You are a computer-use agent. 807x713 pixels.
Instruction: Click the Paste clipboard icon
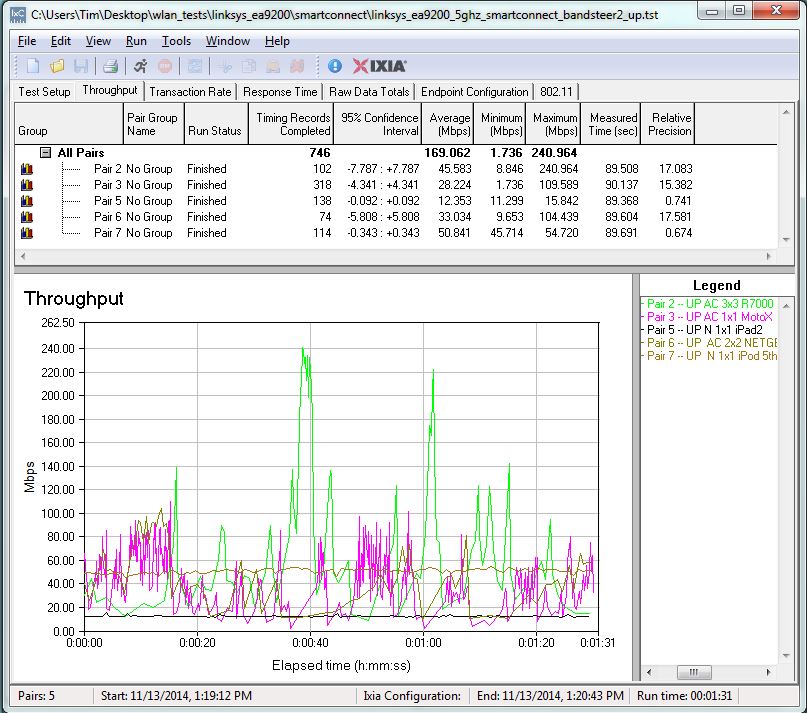tap(273, 66)
